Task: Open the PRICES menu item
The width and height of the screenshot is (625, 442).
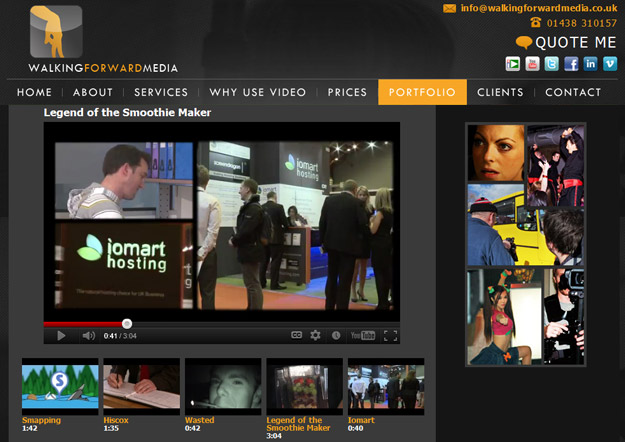Action: 347,92
